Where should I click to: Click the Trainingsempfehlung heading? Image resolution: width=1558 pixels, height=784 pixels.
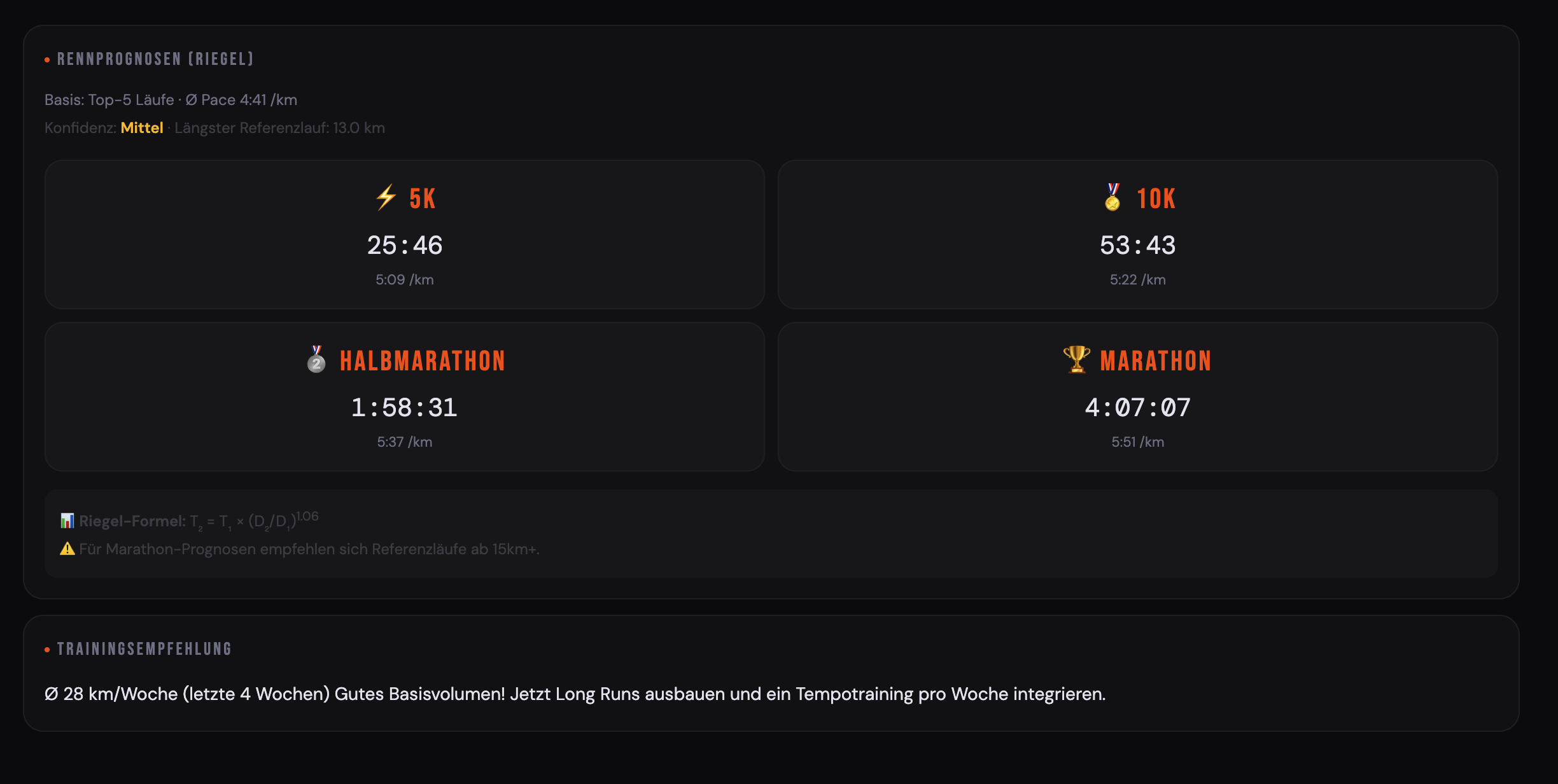coord(144,649)
